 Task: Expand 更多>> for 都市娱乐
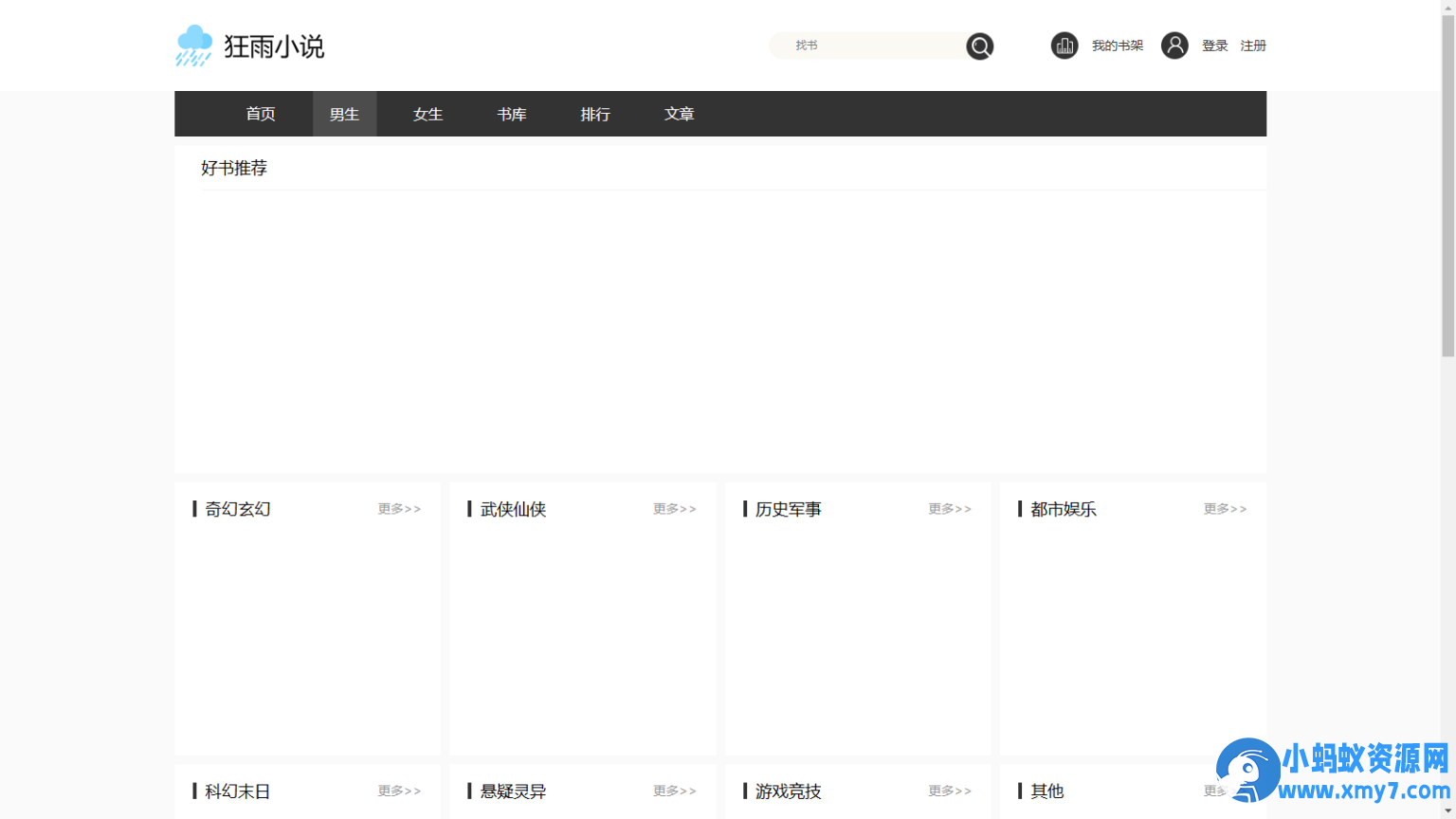pos(1225,509)
